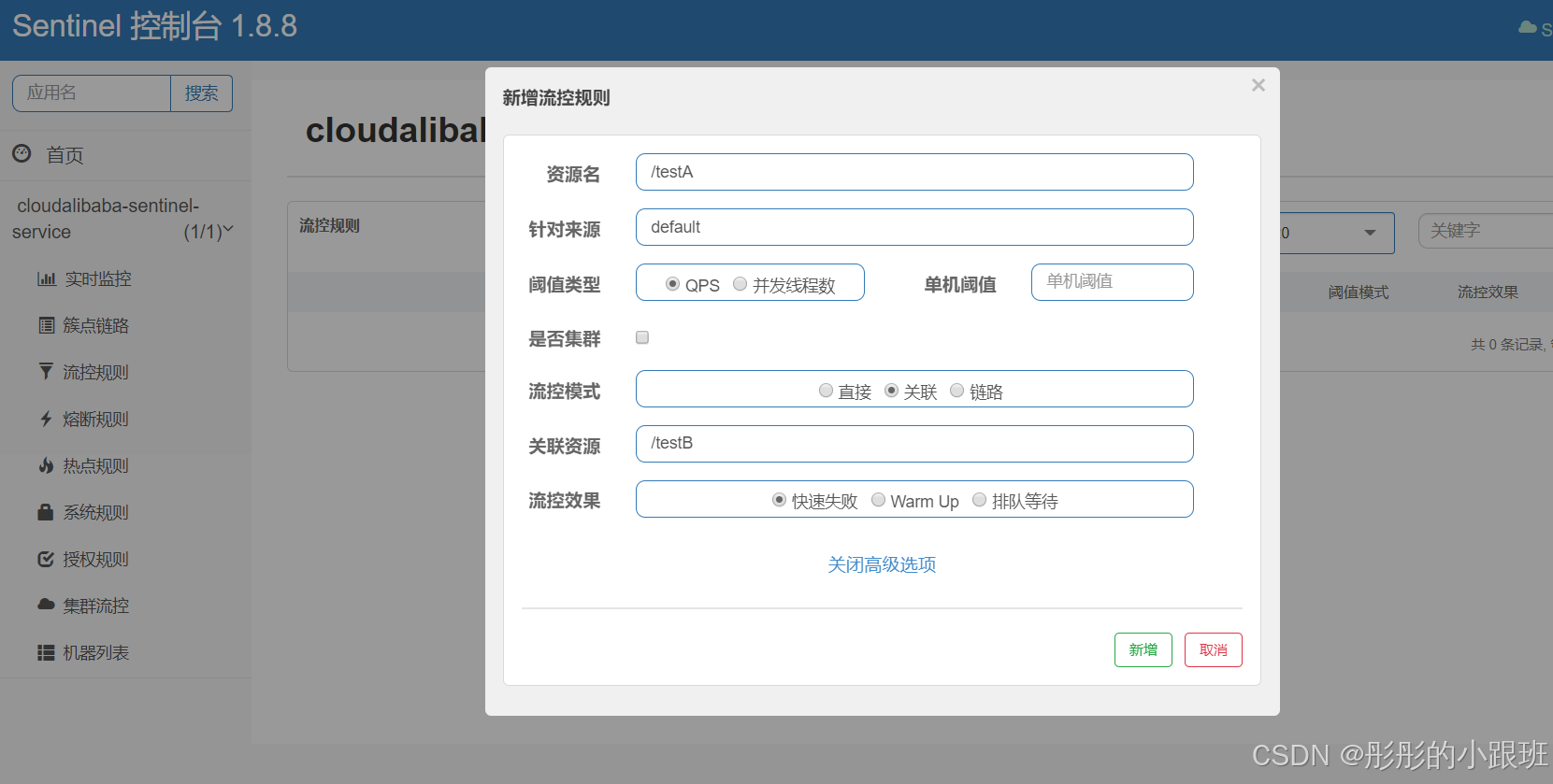
Task: Collapse the cloudalibaba-sentinel-service app chevron
Action: click(228, 229)
